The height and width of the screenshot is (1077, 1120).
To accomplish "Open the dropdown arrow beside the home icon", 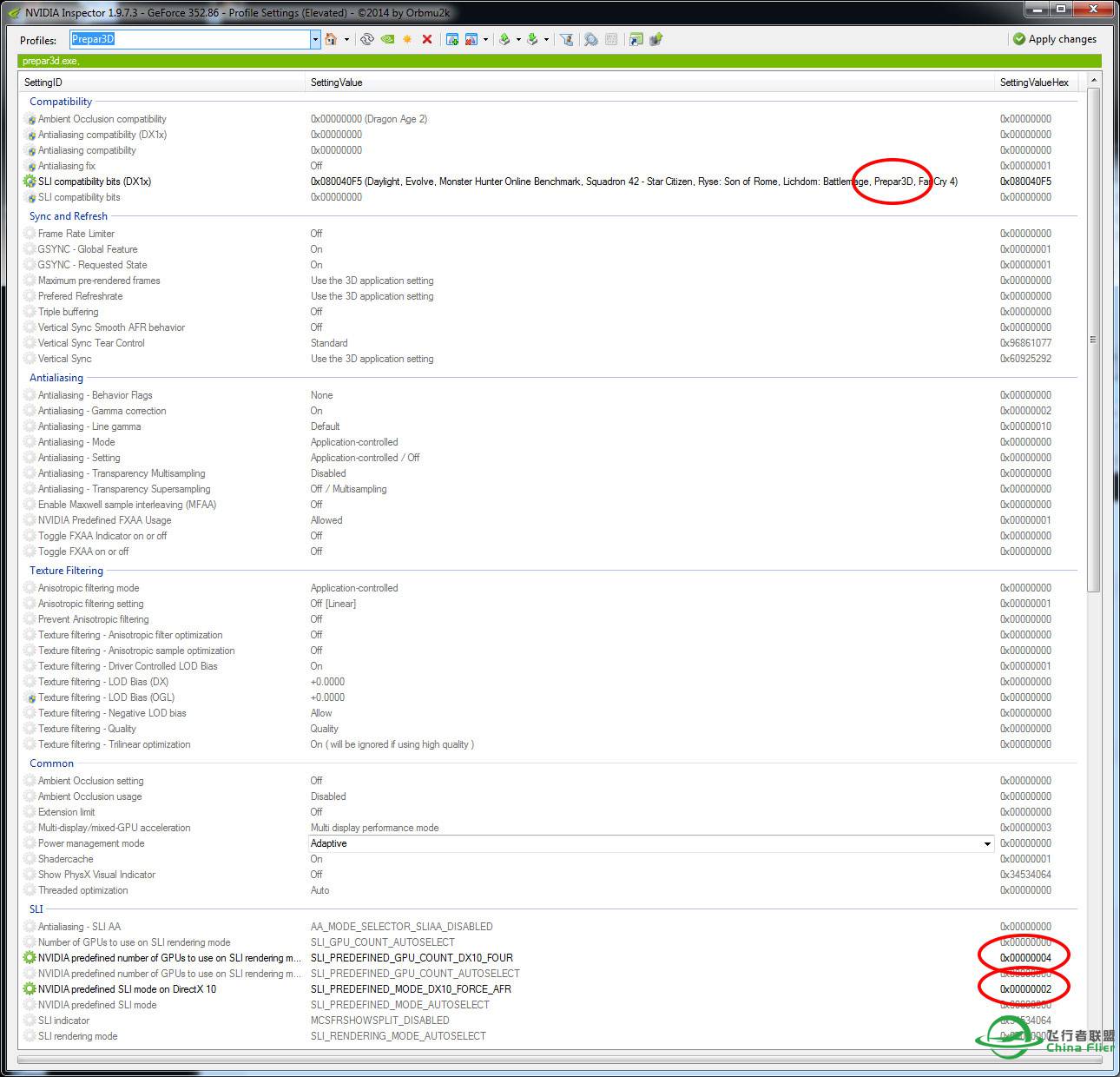I will [346, 39].
